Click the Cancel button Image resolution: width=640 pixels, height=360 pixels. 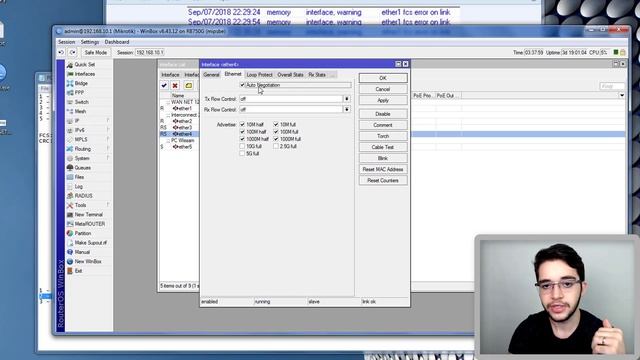[x=383, y=89]
